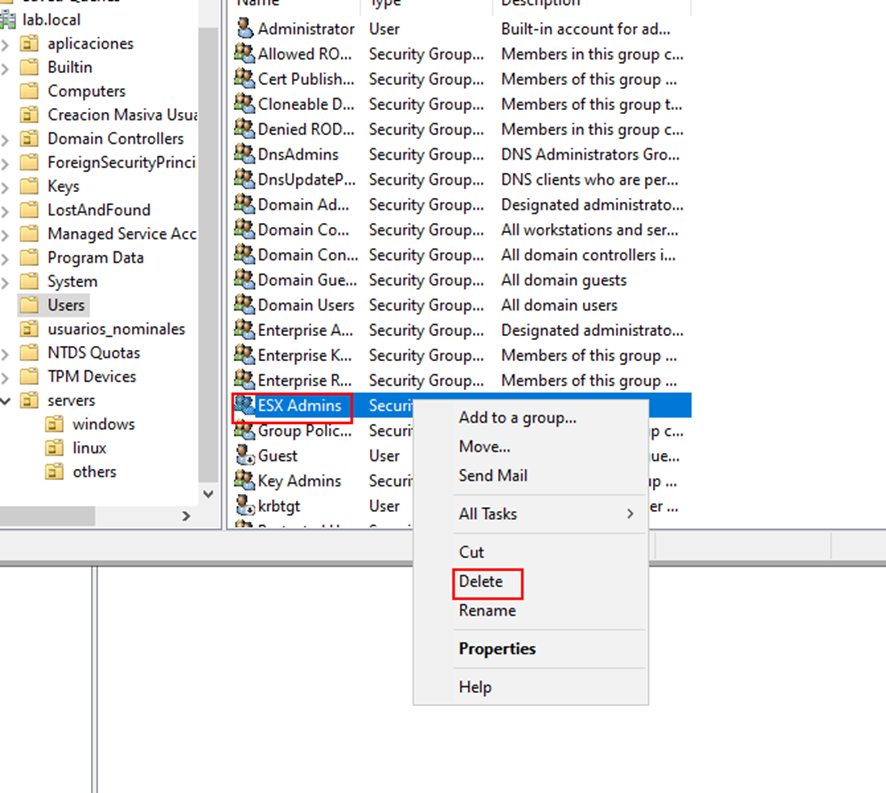Viewport: 886px width, 793px height.
Task: Expand the aplicaciones tree node
Action: coord(6,43)
